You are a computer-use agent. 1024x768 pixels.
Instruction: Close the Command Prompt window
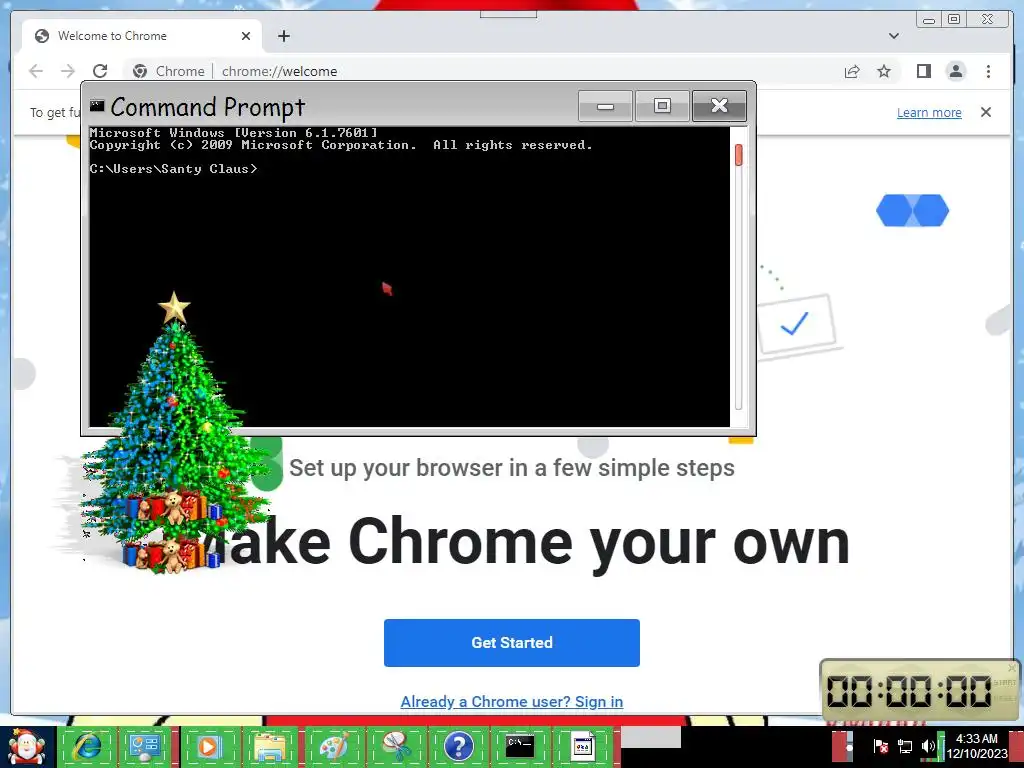click(719, 106)
